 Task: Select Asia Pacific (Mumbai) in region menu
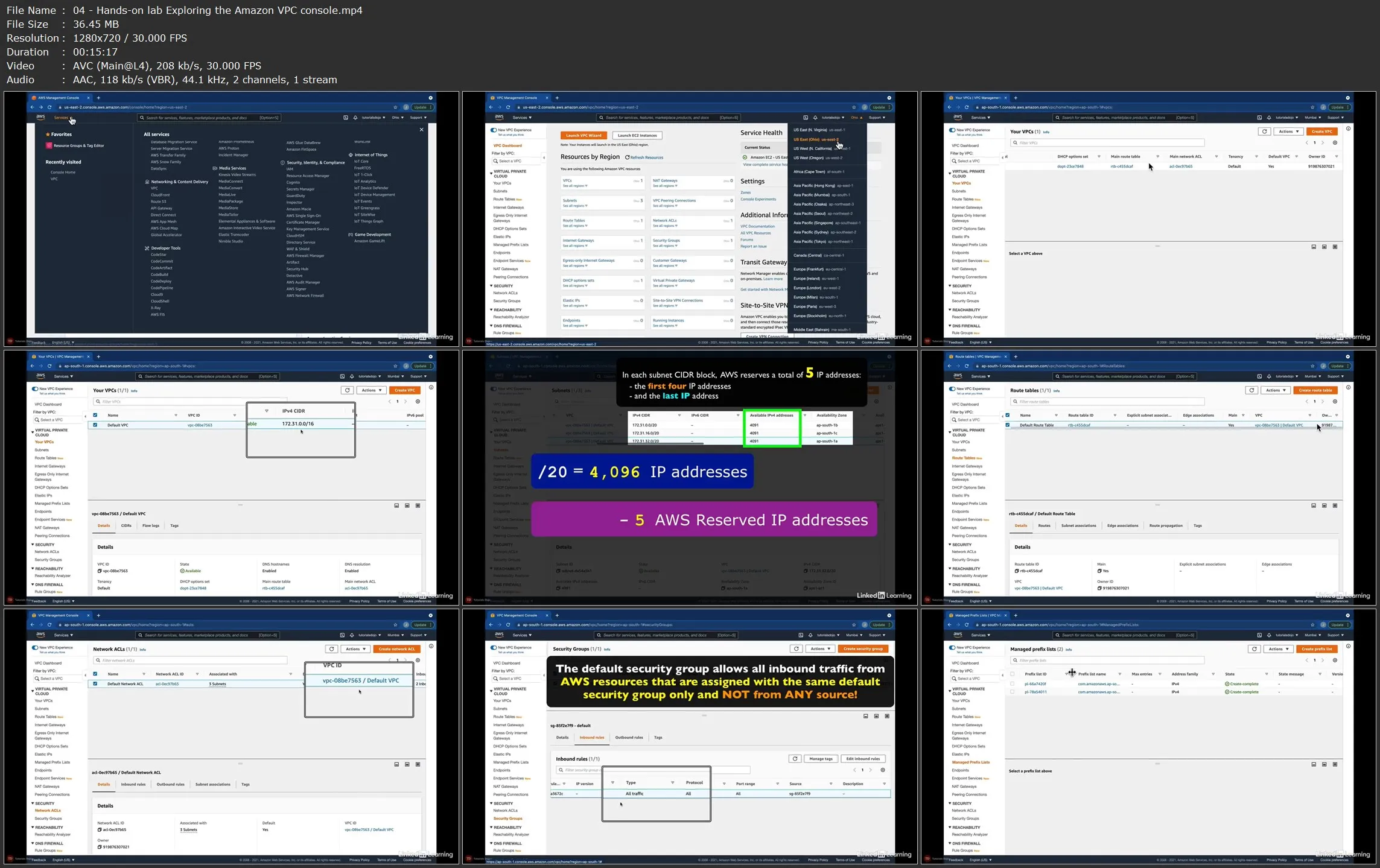pyautogui.click(x=822, y=195)
